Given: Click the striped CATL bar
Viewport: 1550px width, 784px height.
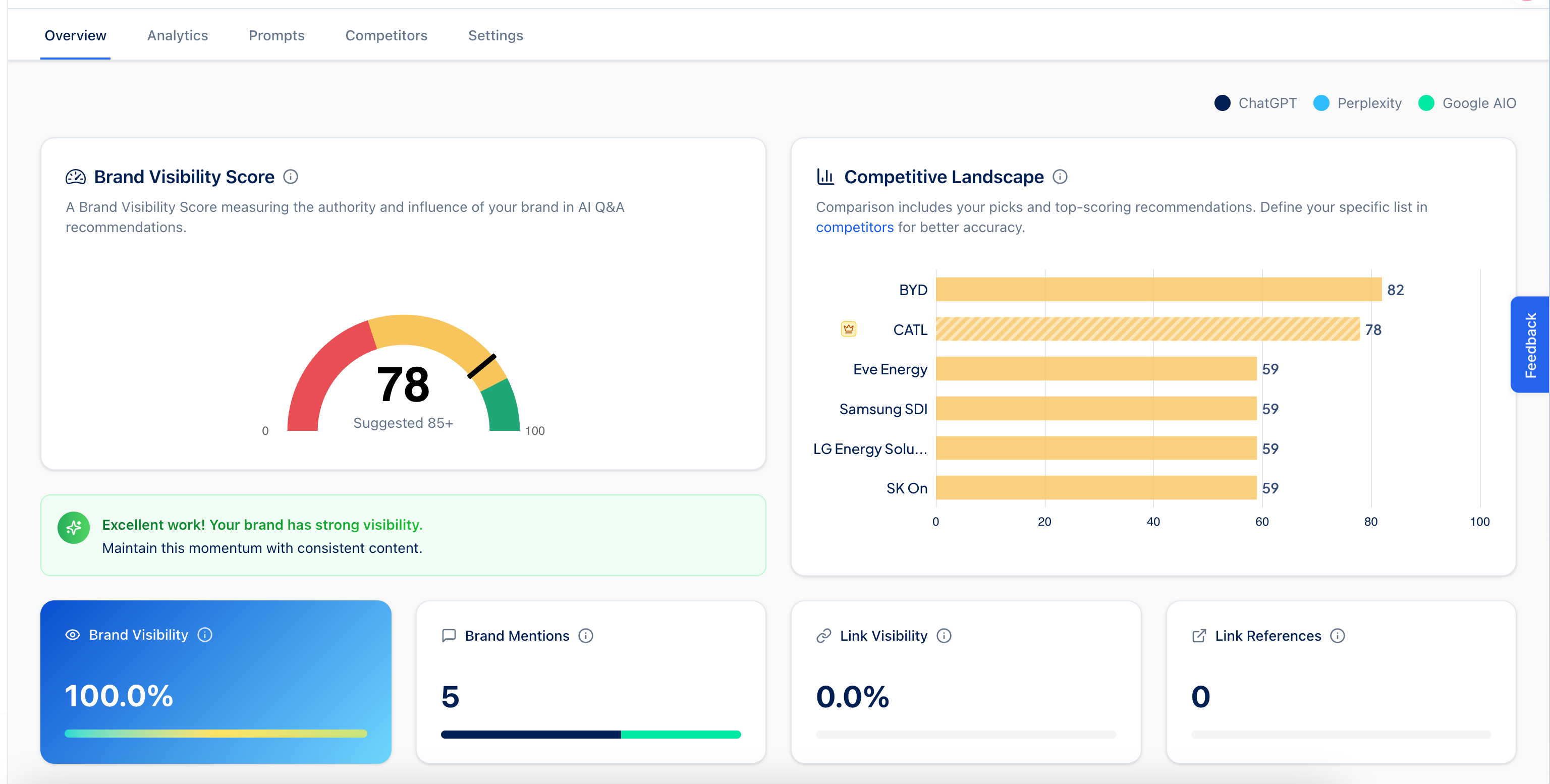Looking at the screenshot, I should pos(1148,329).
